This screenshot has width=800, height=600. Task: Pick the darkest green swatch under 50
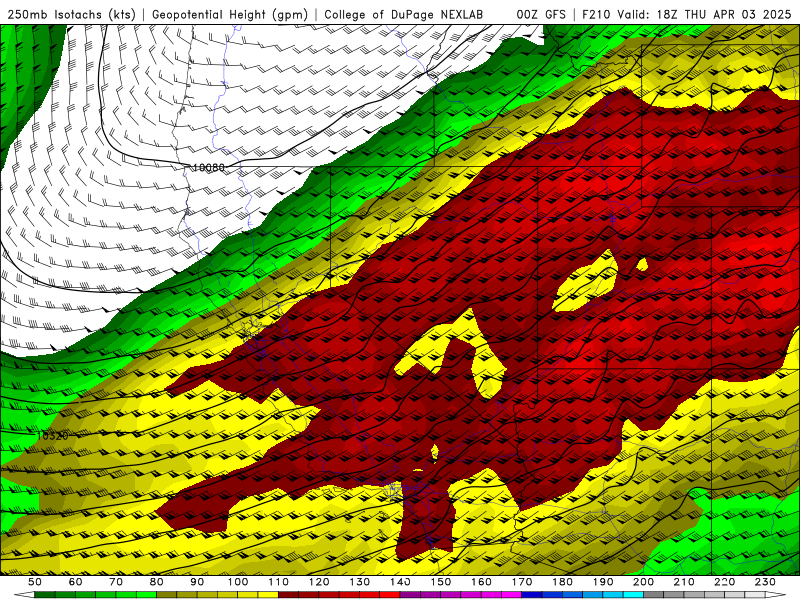click(45, 595)
